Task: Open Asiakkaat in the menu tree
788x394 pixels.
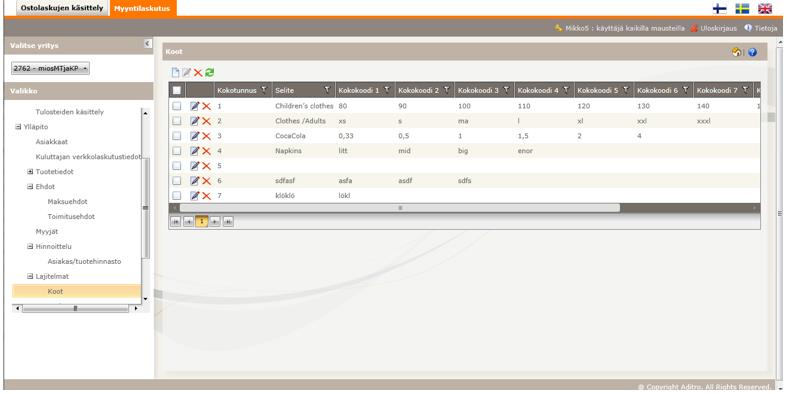Action: [x=52, y=142]
